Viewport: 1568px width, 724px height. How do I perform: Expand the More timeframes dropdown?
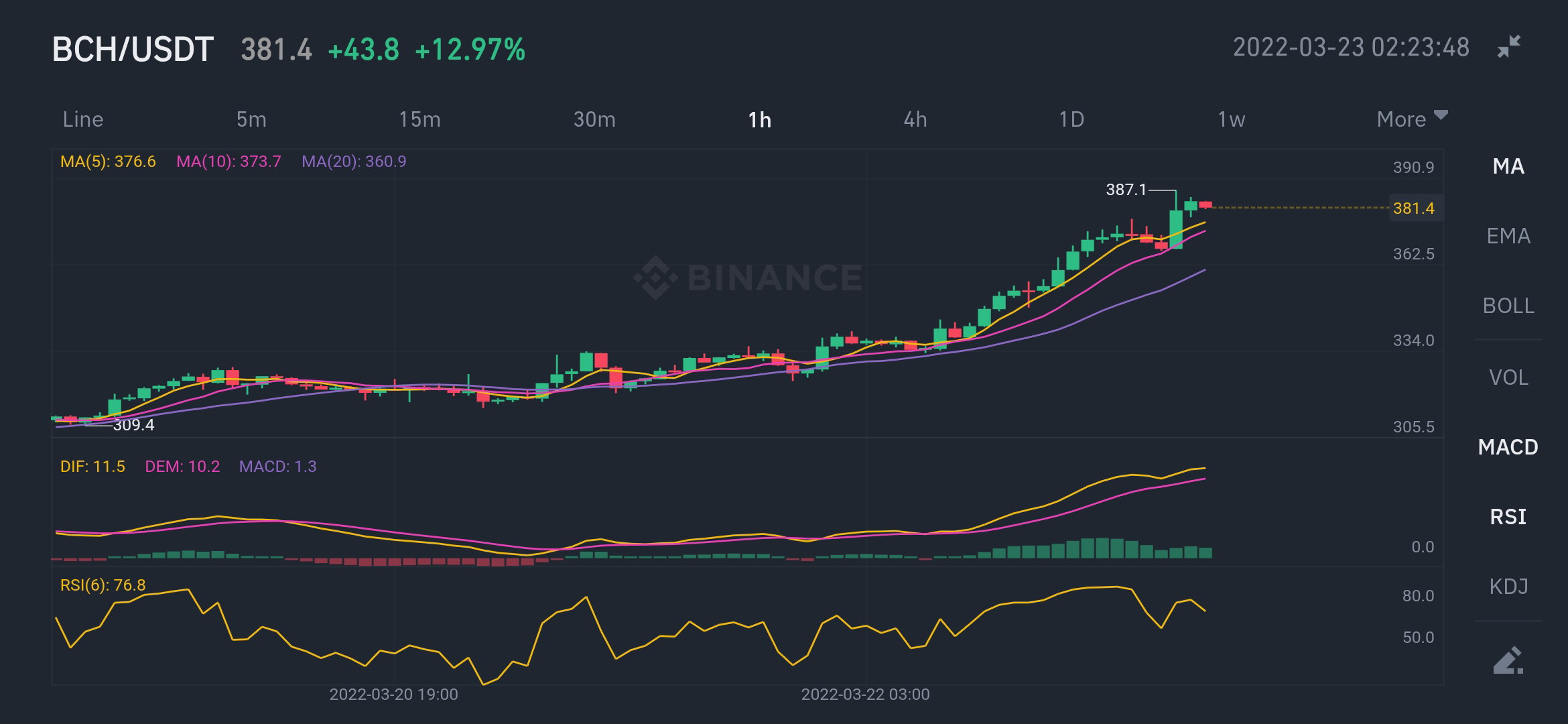click(x=1412, y=119)
